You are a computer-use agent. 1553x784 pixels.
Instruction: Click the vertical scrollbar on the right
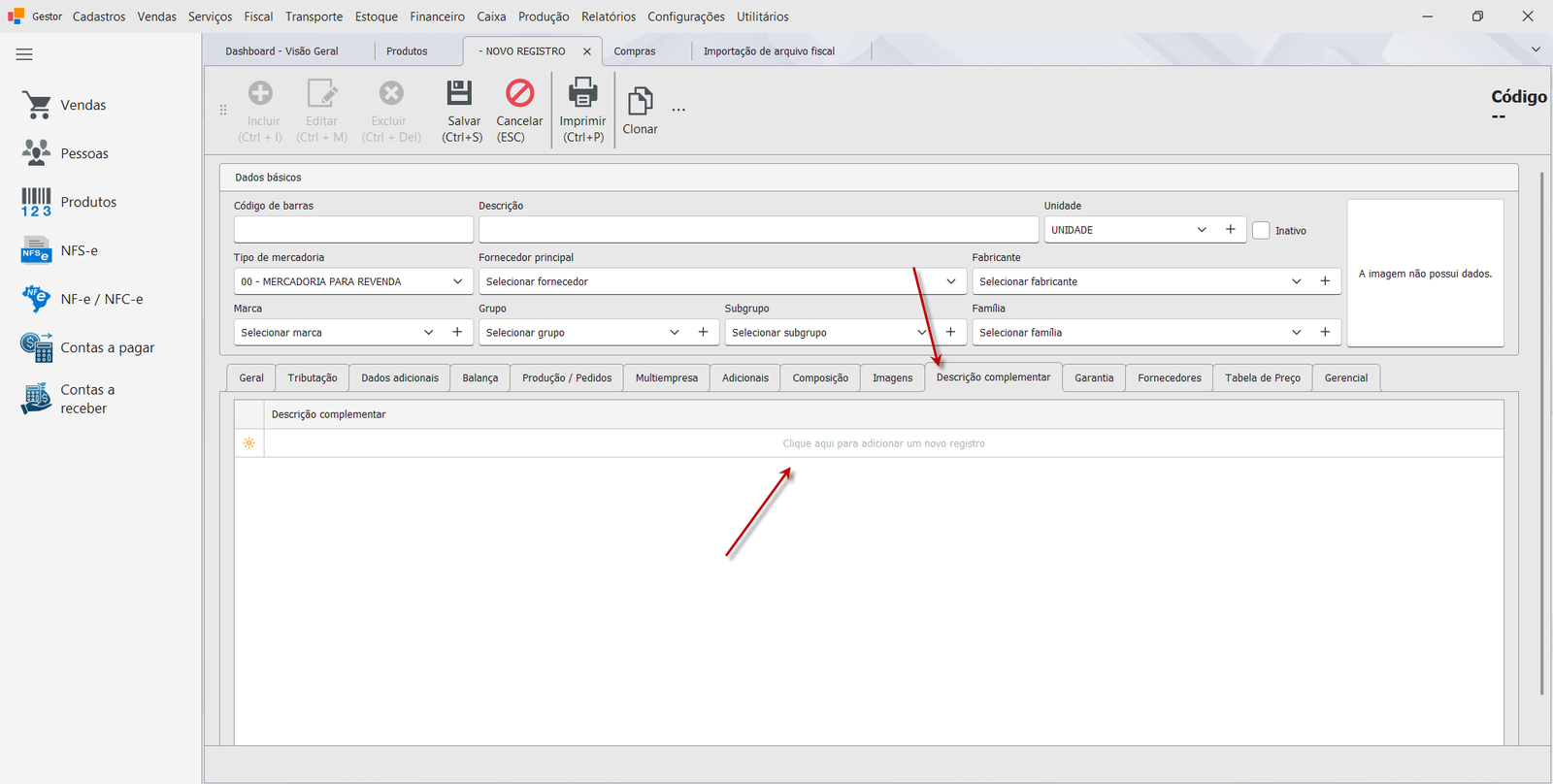pos(1541,434)
